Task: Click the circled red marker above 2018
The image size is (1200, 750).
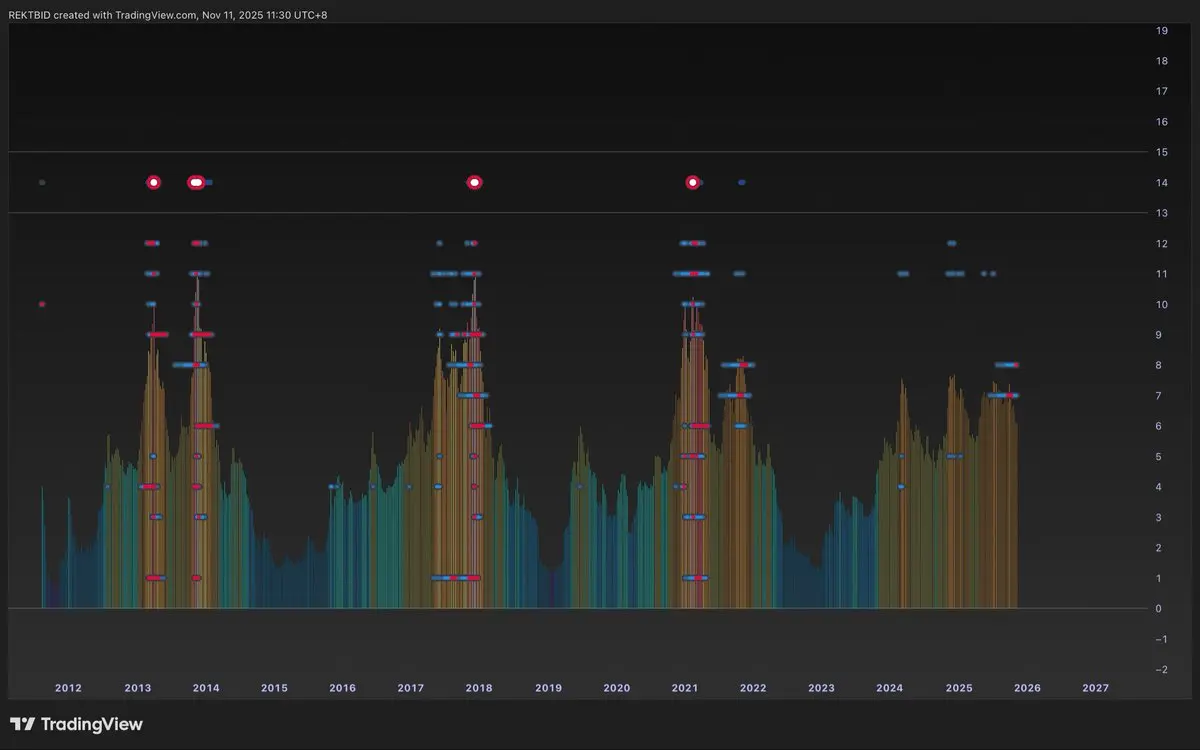Action: click(474, 182)
